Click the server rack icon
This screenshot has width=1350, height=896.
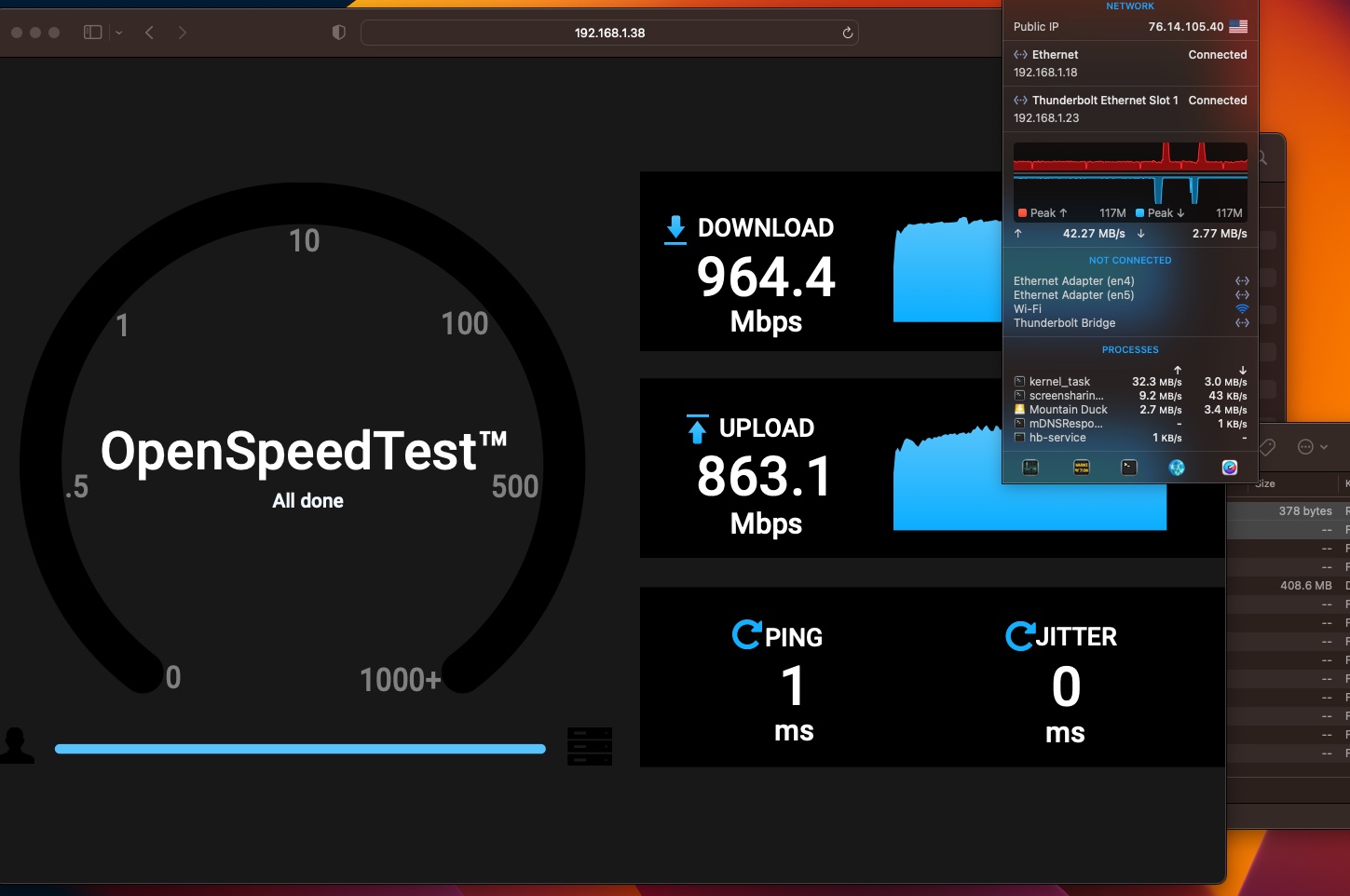pyautogui.click(x=590, y=747)
